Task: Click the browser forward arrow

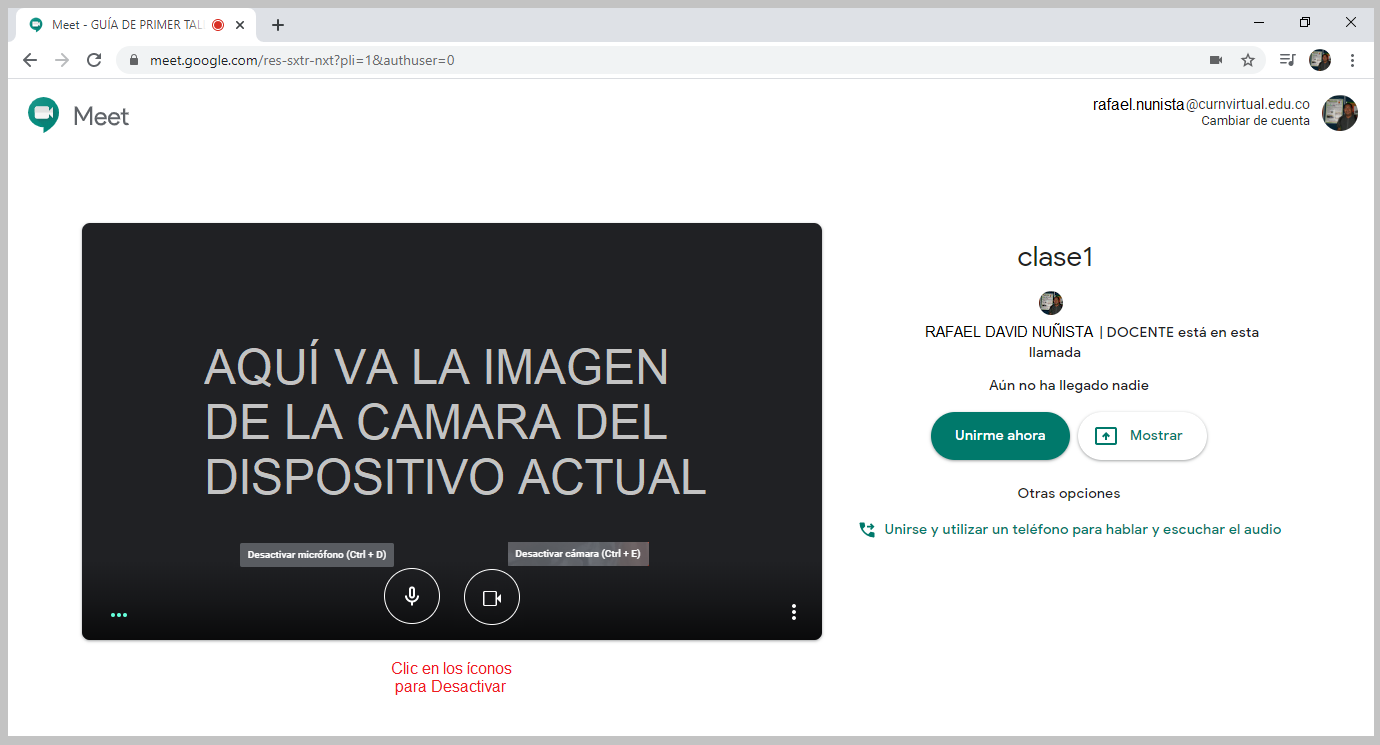Action: [x=62, y=60]
